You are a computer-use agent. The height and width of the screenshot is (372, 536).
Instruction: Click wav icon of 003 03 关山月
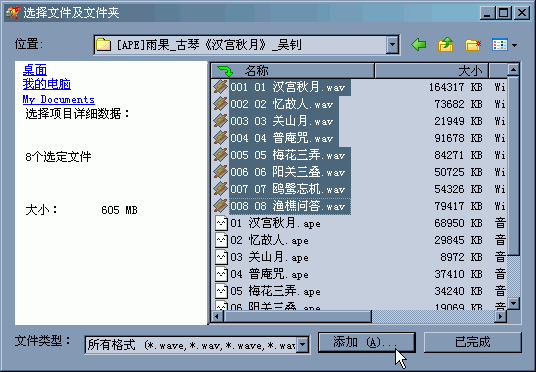click(x=220, y=121)
